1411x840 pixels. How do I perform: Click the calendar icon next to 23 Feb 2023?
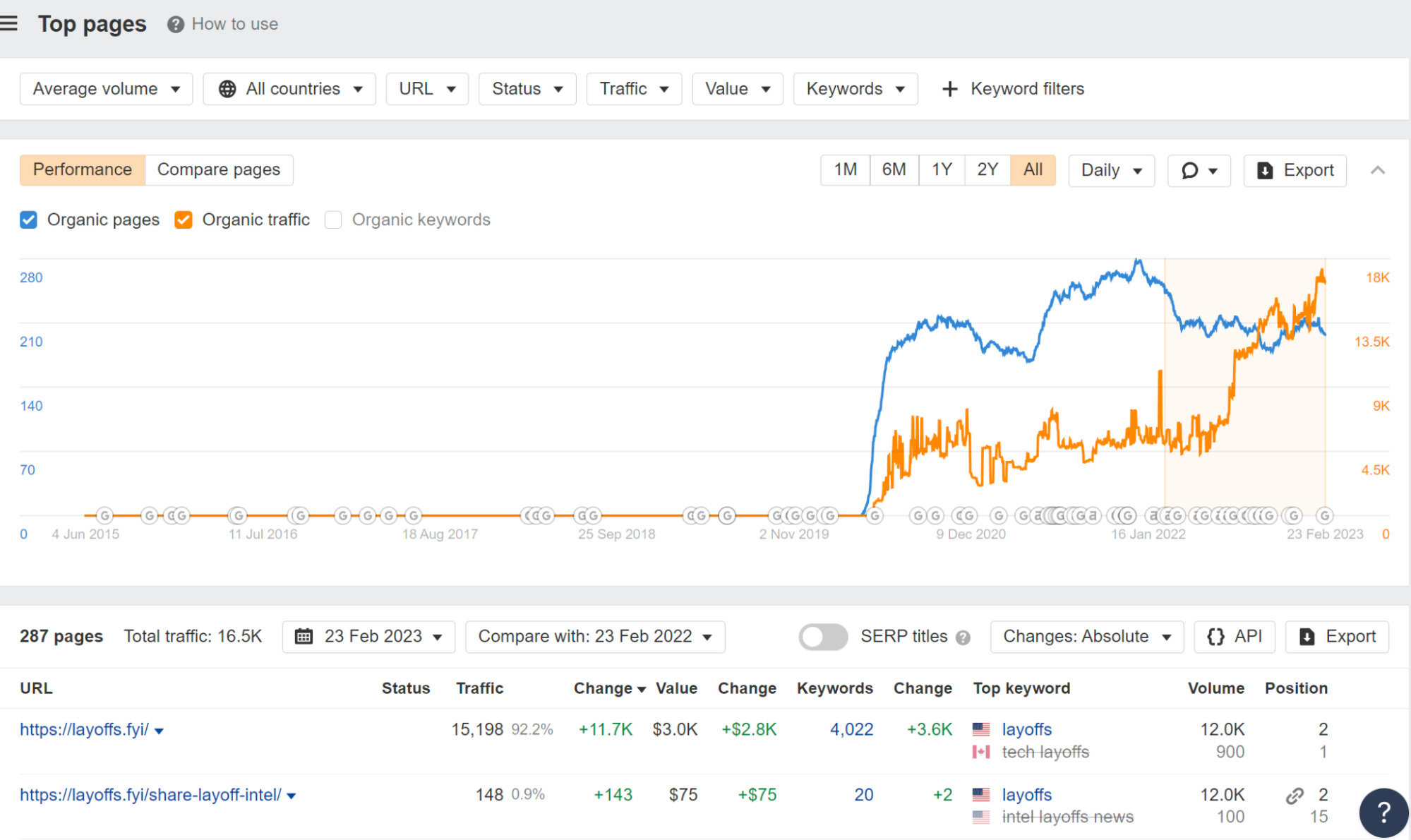coord(304,636)
